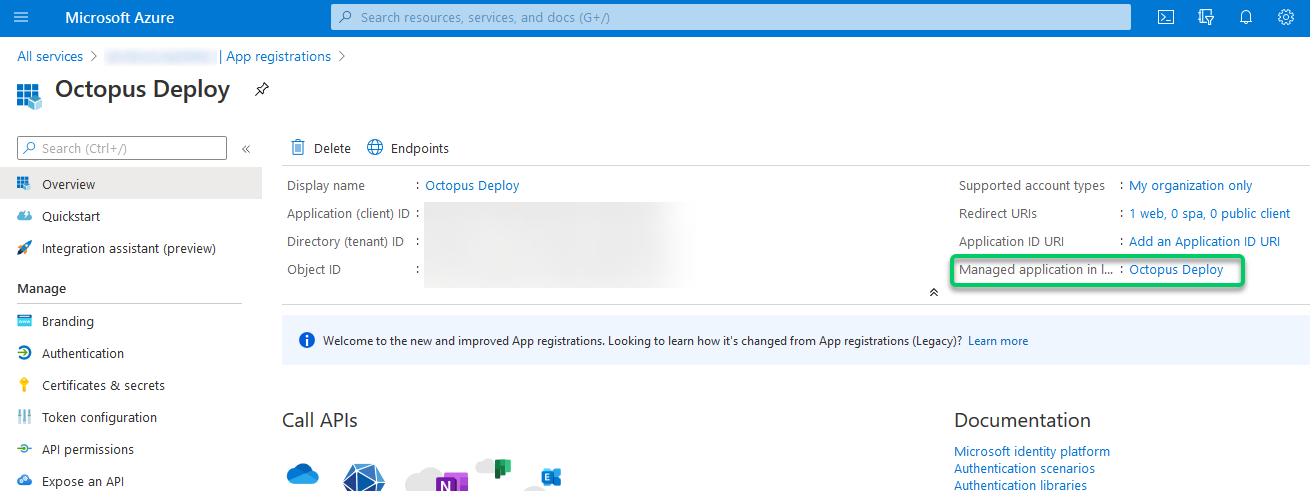The width and height of the screenshot is (1310, 491).
Task: Click the Object ID label
Action: coord(314,269)
